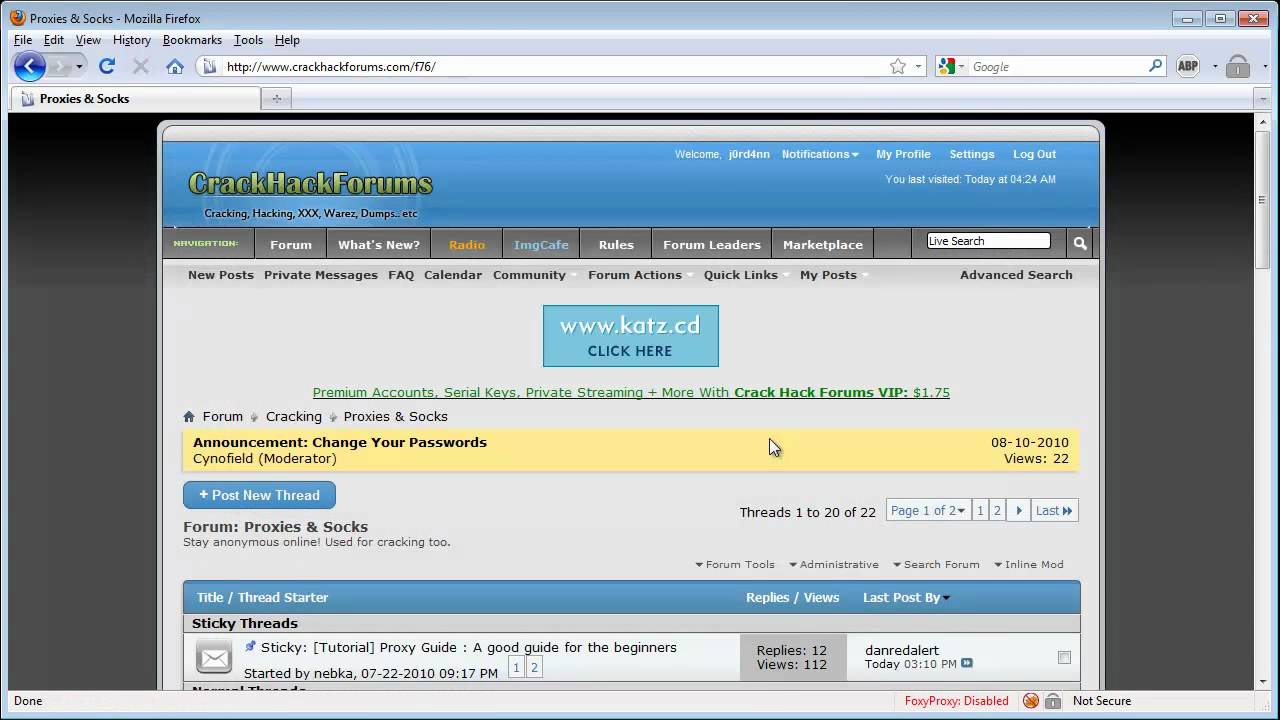
Task: Open the File menu
Action: point(23,40)
